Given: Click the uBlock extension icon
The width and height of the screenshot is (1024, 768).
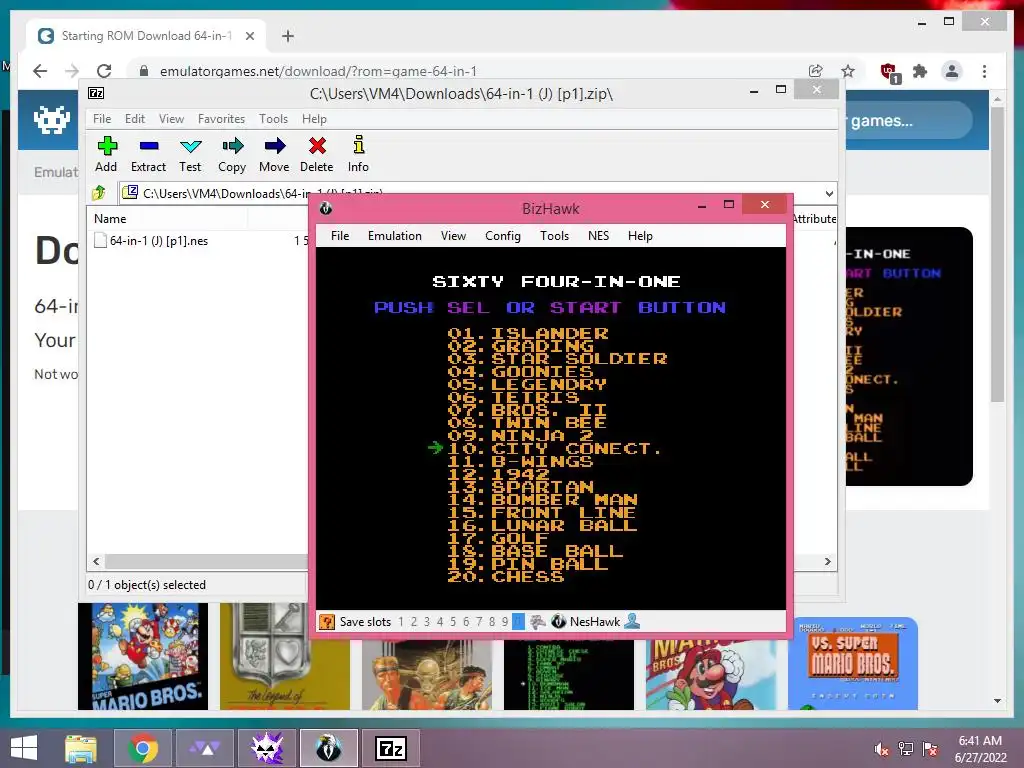Looking at the screenshot, I should point(890,72).
